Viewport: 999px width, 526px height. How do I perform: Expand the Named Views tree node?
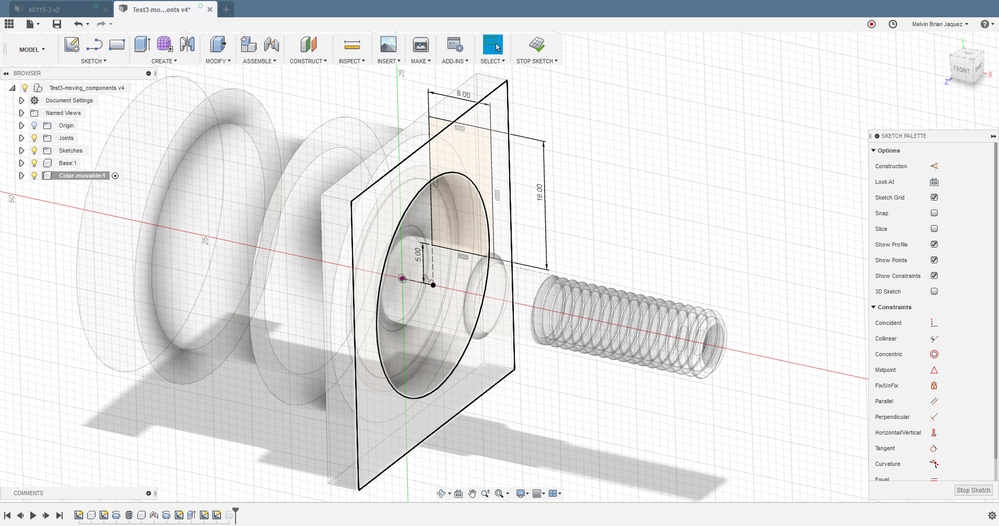(22, 113)
